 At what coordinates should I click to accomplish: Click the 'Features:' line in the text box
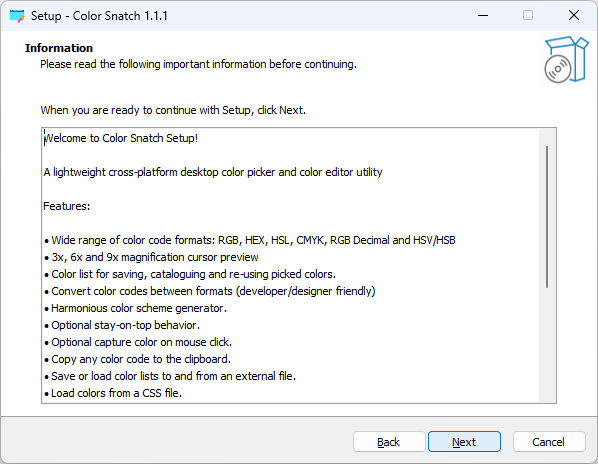(67, 206)
